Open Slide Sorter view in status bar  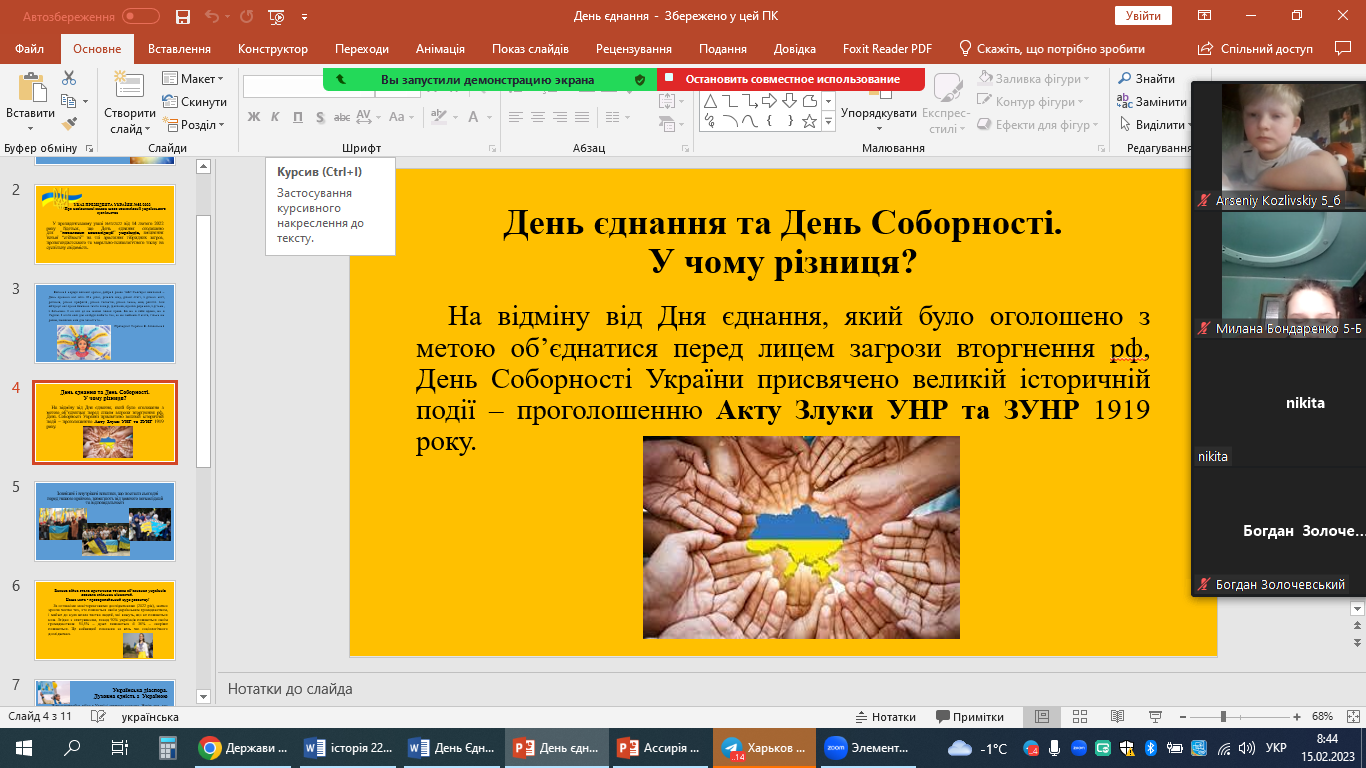click(1078, 717)
